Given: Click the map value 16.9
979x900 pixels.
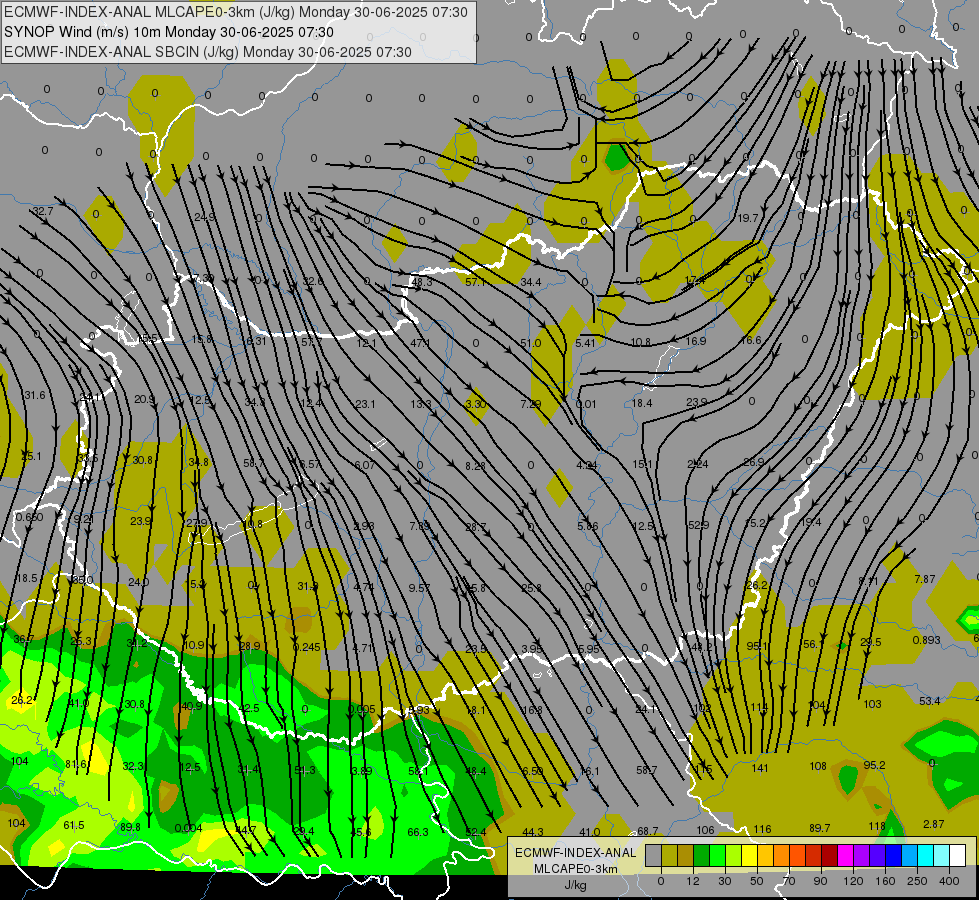Looking at the screenshot, I should point(696,341).
